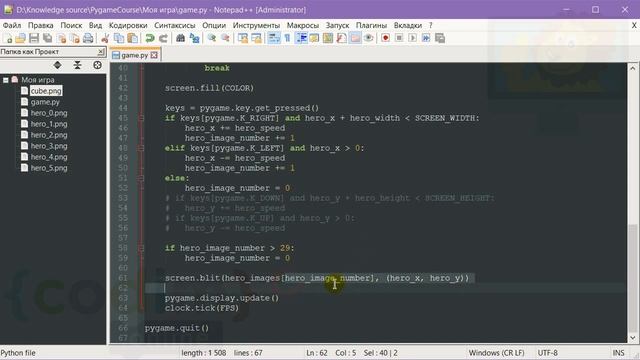Click the Save recorded macro icon
Screen dimensions: 640x360
point(440,38)
